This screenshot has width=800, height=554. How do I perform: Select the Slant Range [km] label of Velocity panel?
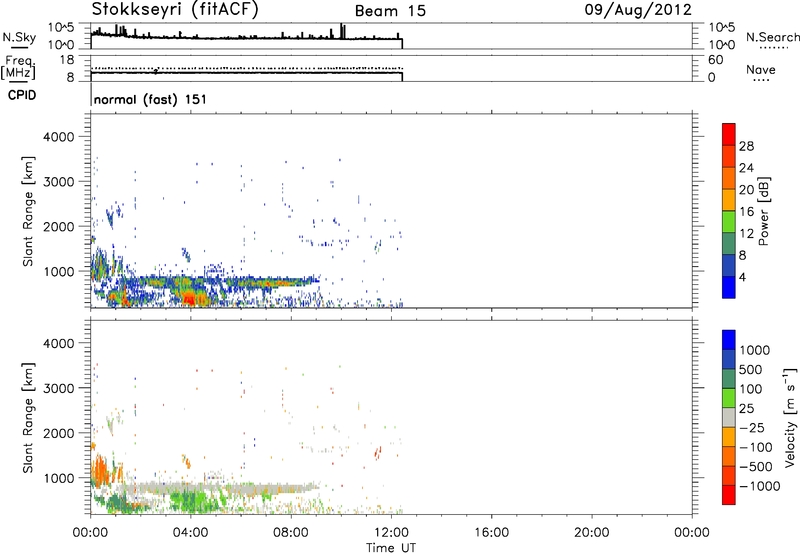[28, 417]
